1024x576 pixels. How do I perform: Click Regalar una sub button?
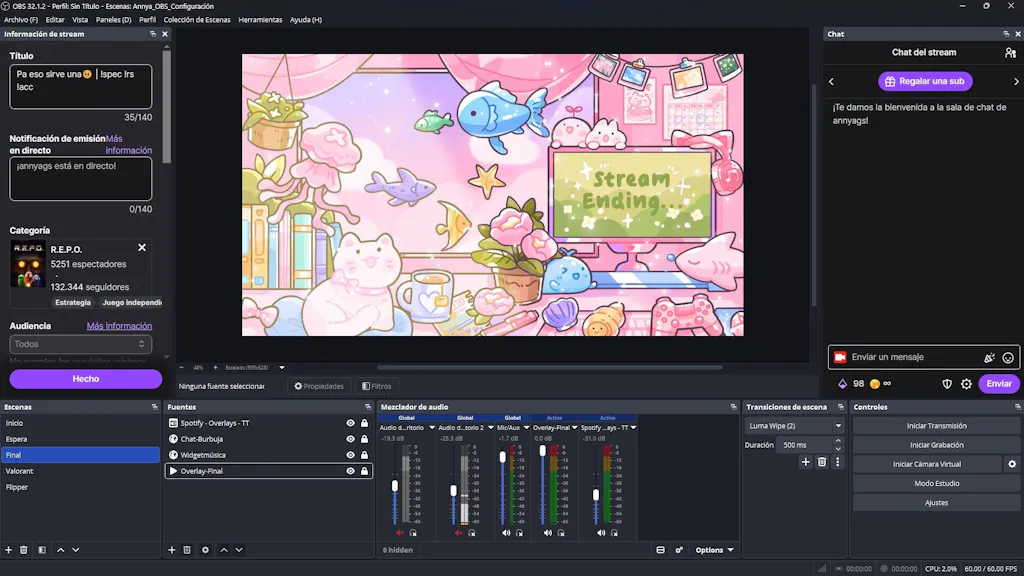(x=925, y=81)
